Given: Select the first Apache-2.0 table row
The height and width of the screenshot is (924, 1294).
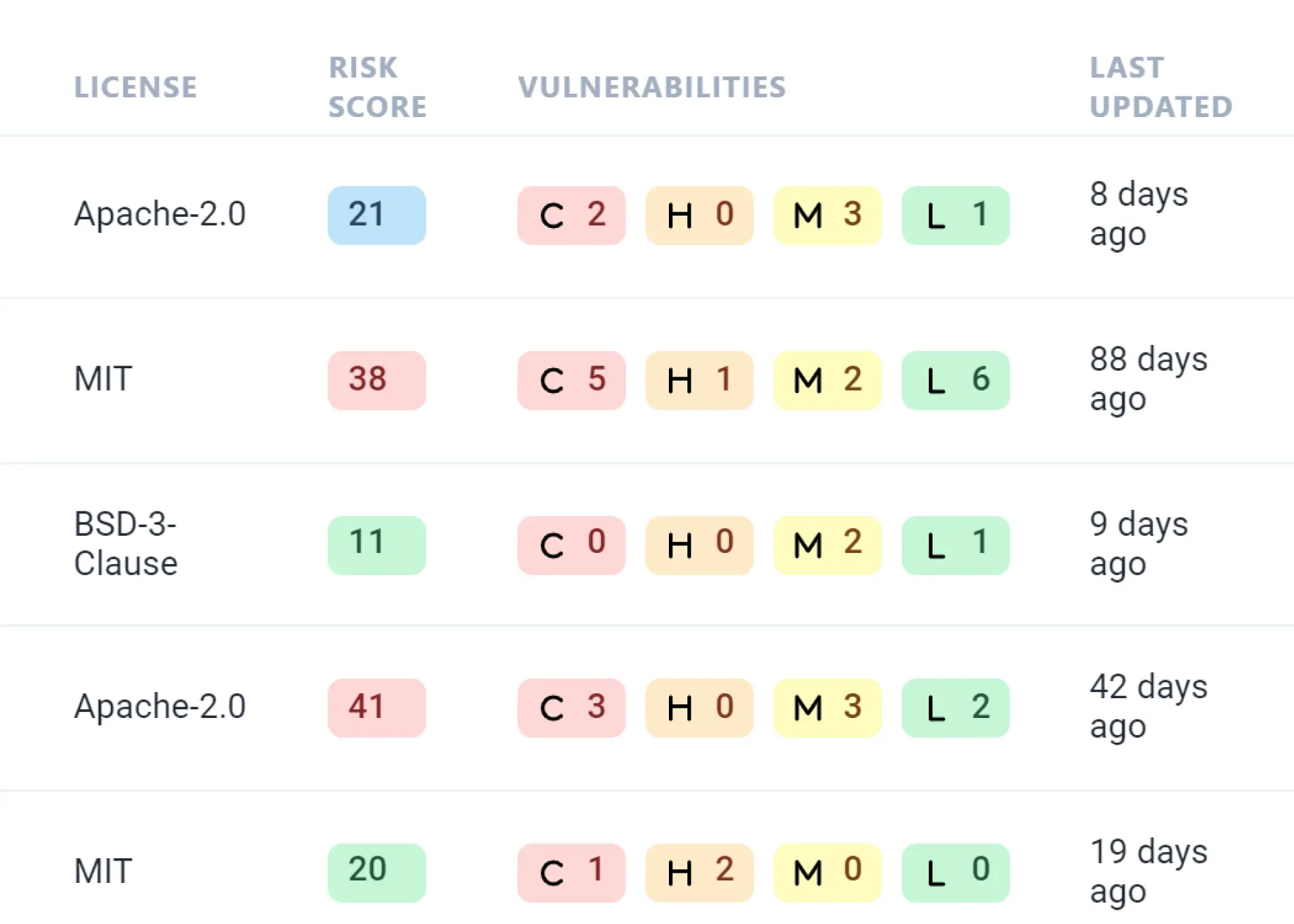Looking at the screenshot, I should pyautogui.click(x=160, y=215).
